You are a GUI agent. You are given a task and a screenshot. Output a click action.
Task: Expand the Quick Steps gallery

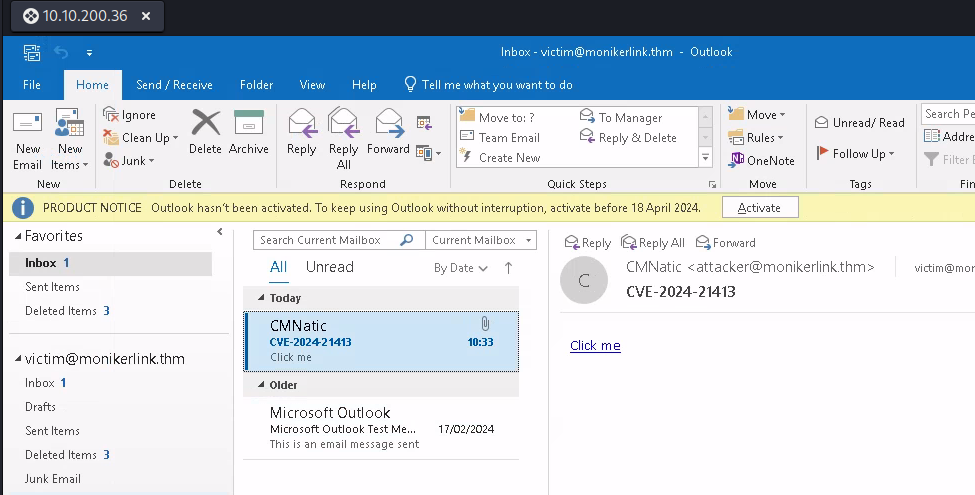[x=705, y=158]
